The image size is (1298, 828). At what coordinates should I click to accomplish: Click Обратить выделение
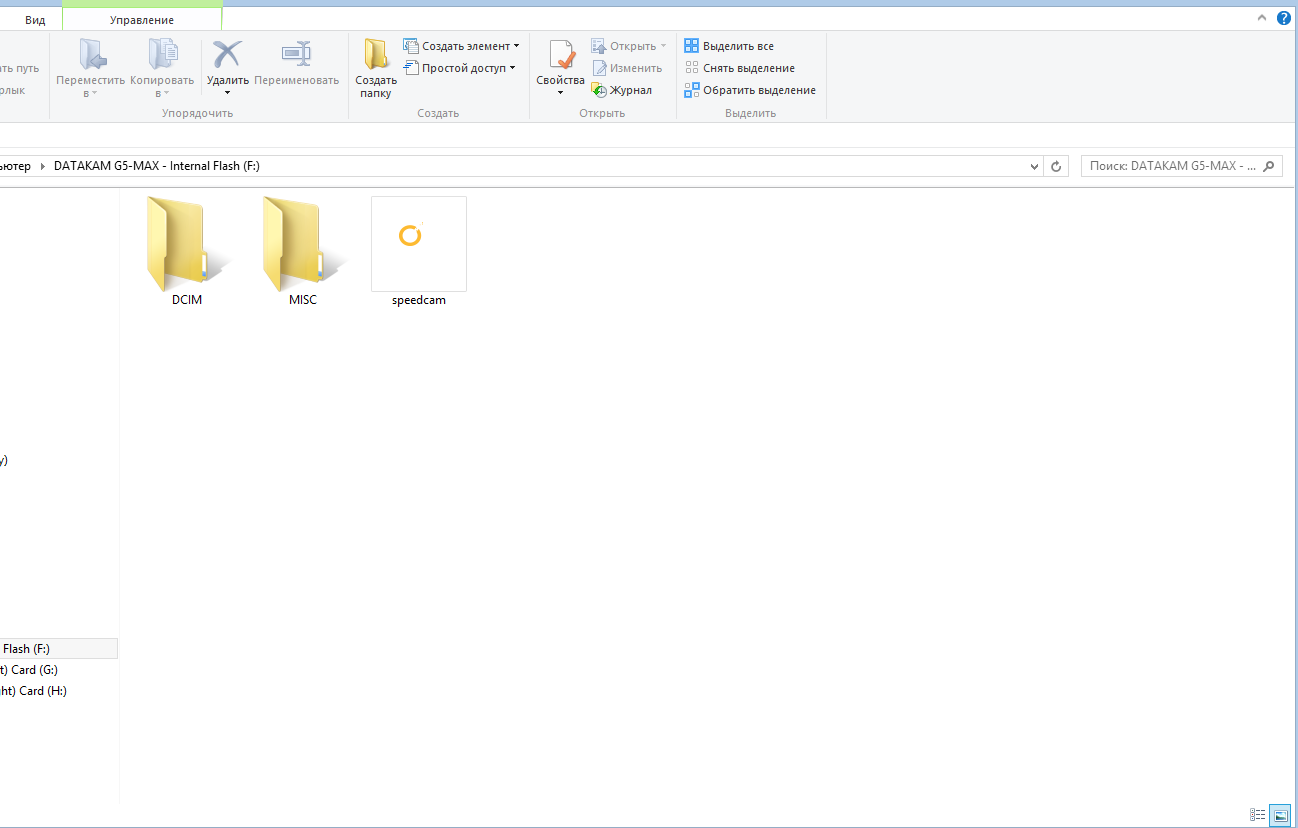point(750,90)
